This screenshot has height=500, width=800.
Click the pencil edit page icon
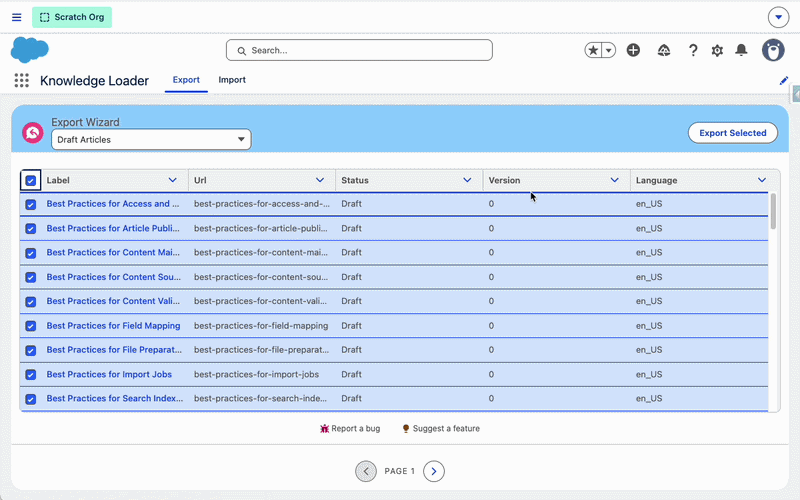(x=784, y=81)
